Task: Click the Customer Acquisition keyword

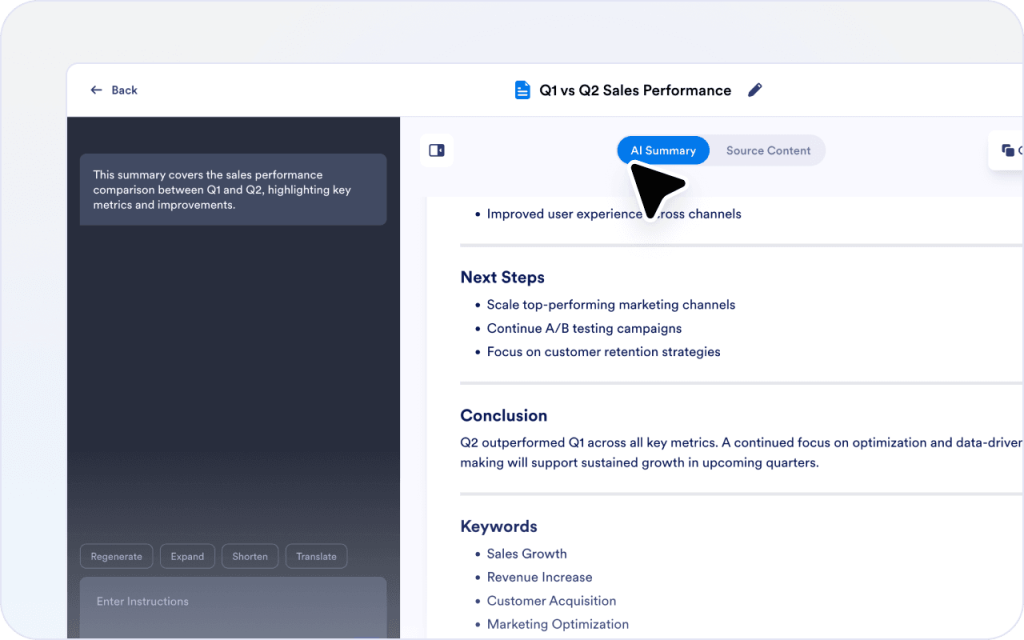Action: point(552,600)
